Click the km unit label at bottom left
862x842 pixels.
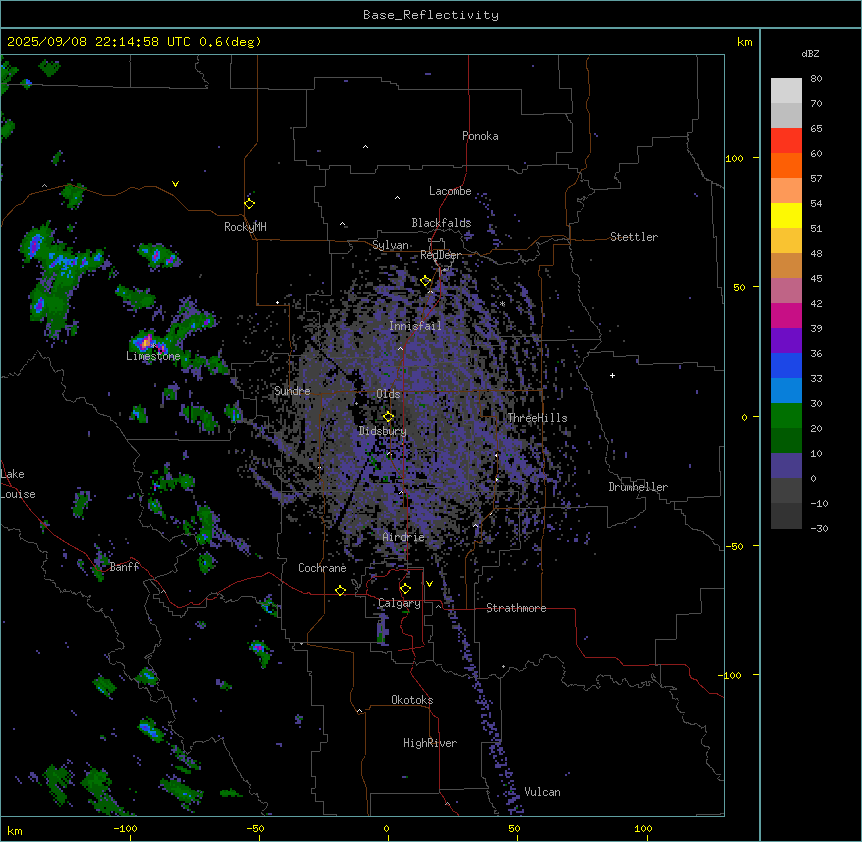15,831
